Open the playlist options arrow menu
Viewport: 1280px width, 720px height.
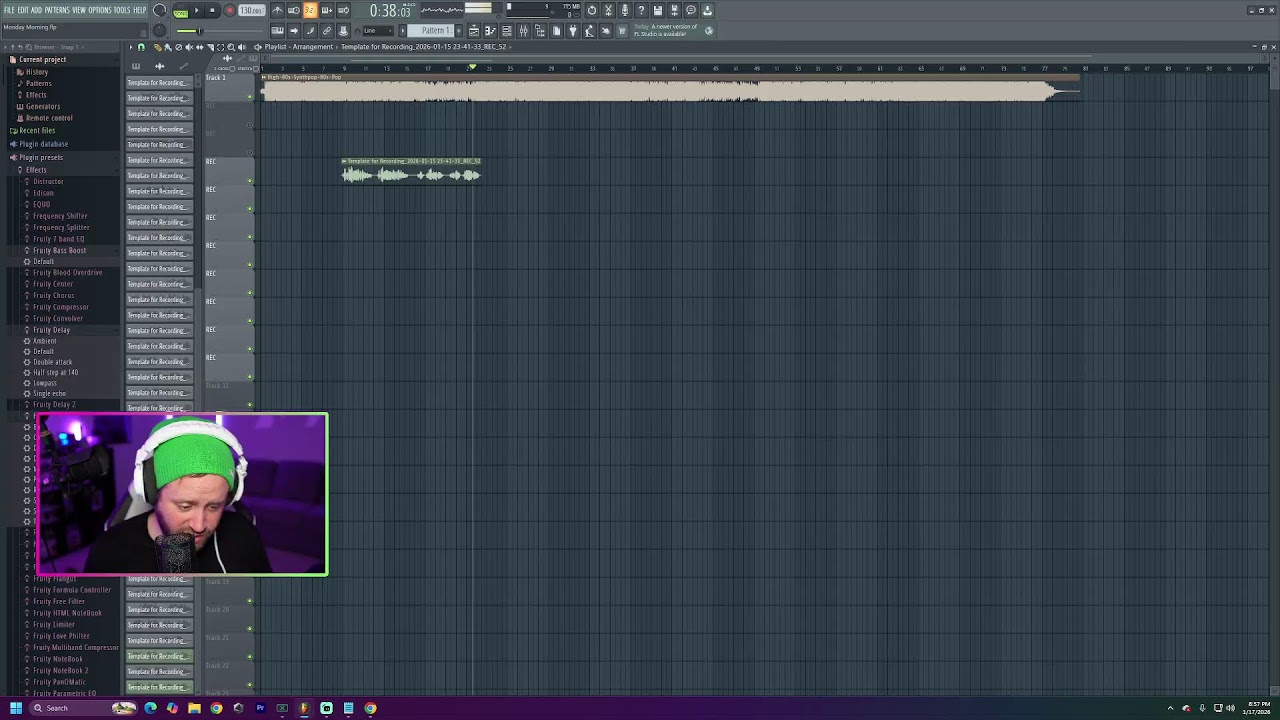click(x=131, y=47)
